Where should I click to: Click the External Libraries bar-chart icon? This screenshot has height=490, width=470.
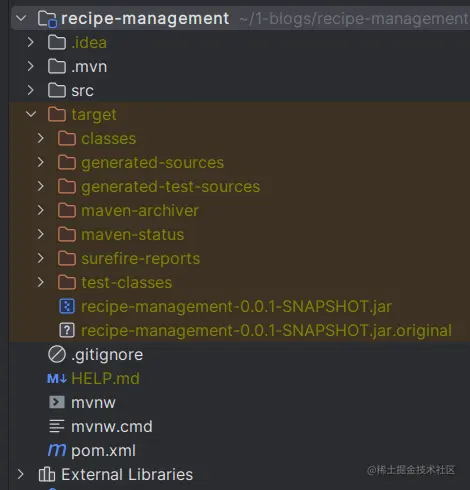click(x=47, y=474)
